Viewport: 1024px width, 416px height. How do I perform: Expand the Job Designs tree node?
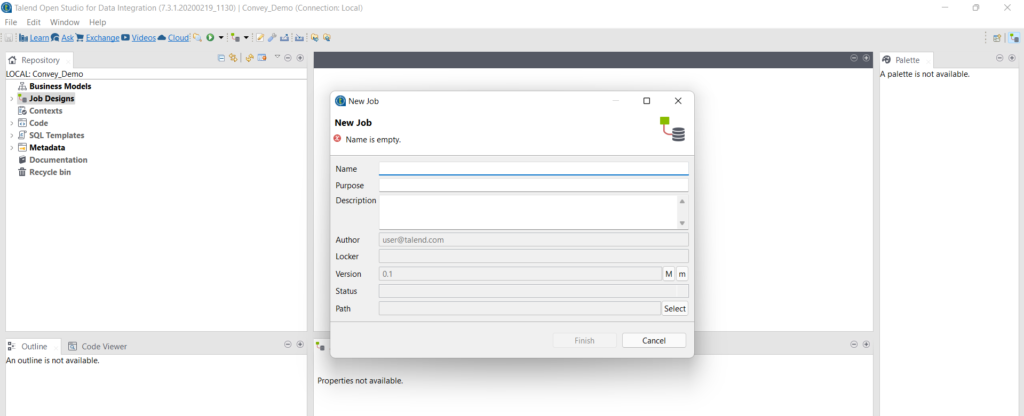tap(12, 99)
